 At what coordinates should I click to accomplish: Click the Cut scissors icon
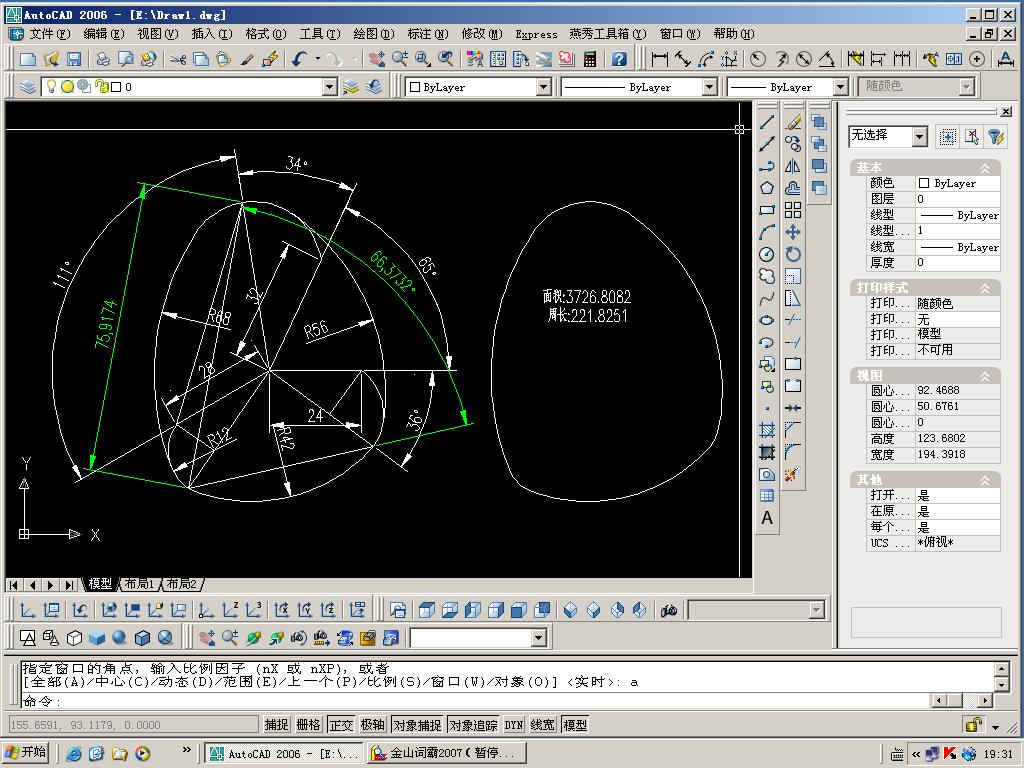(x=178, y=59)
